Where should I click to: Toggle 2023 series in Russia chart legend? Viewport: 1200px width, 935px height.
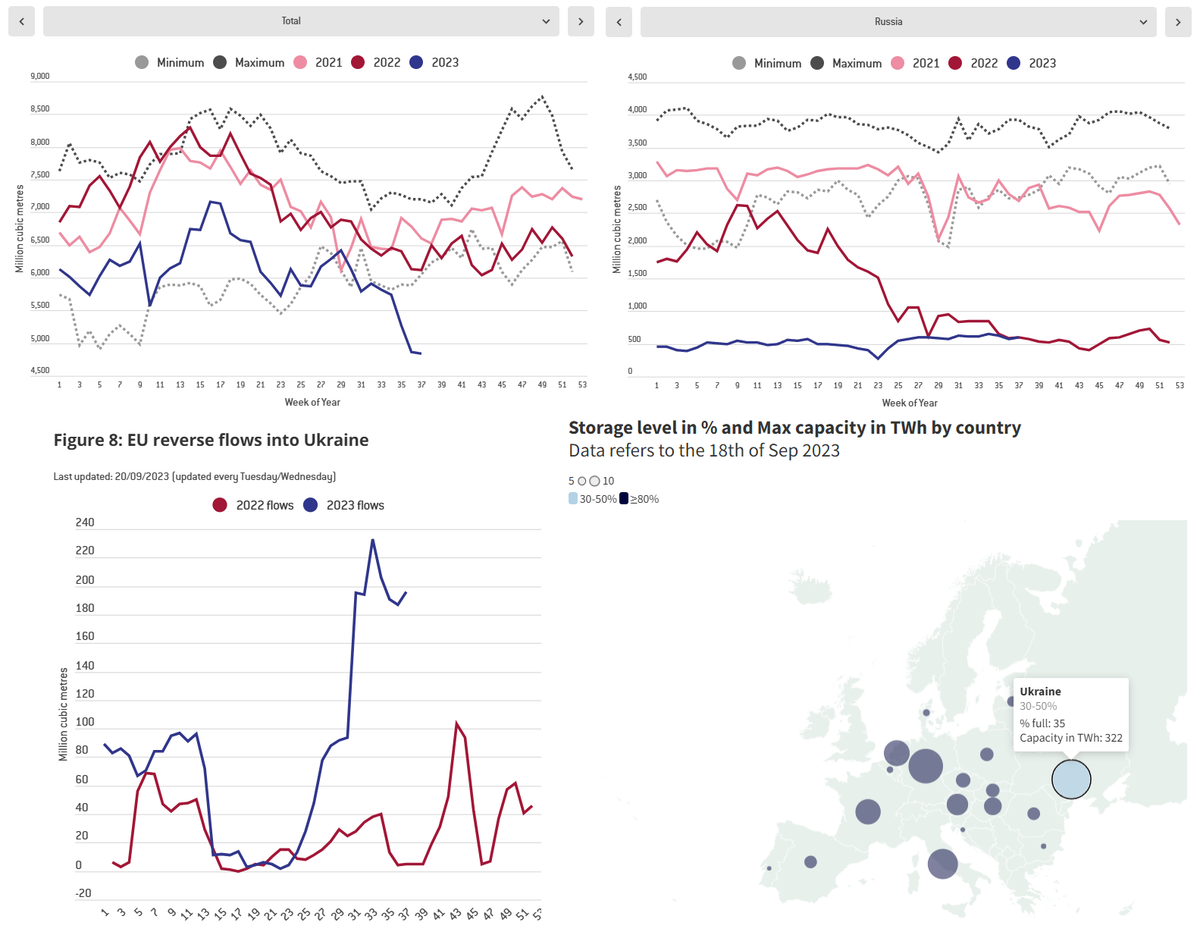(x=1031, y=63)
